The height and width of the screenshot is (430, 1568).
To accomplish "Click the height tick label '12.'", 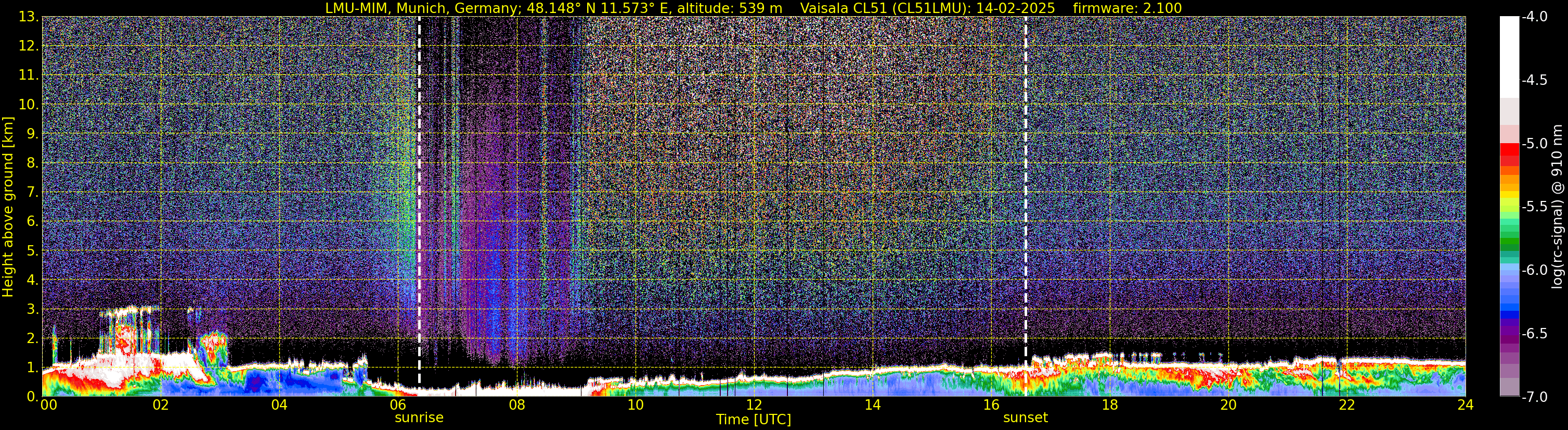I will [28, 46].
